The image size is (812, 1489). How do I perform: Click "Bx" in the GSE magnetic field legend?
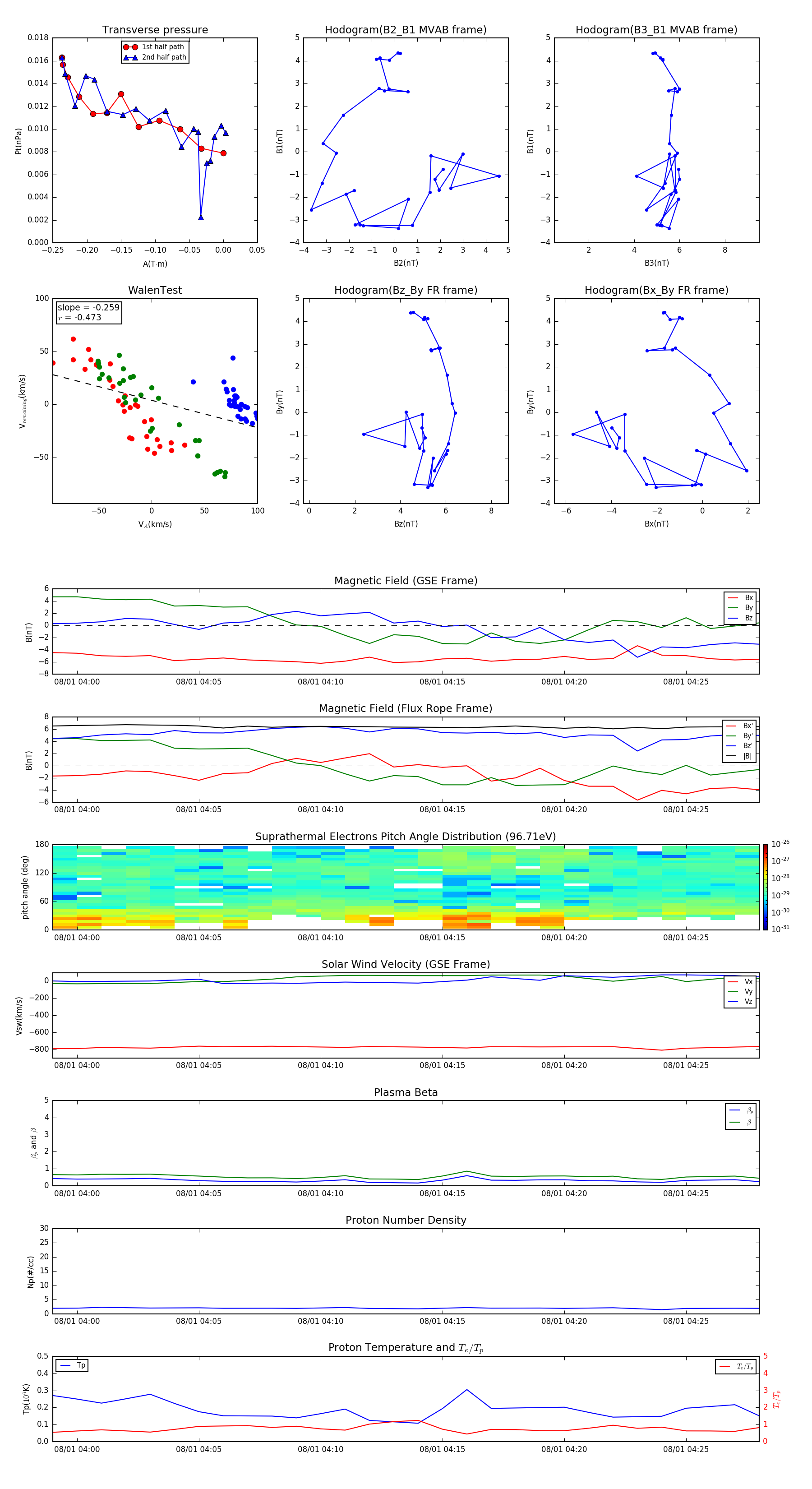pyautogui.click(x=748, y=598)
